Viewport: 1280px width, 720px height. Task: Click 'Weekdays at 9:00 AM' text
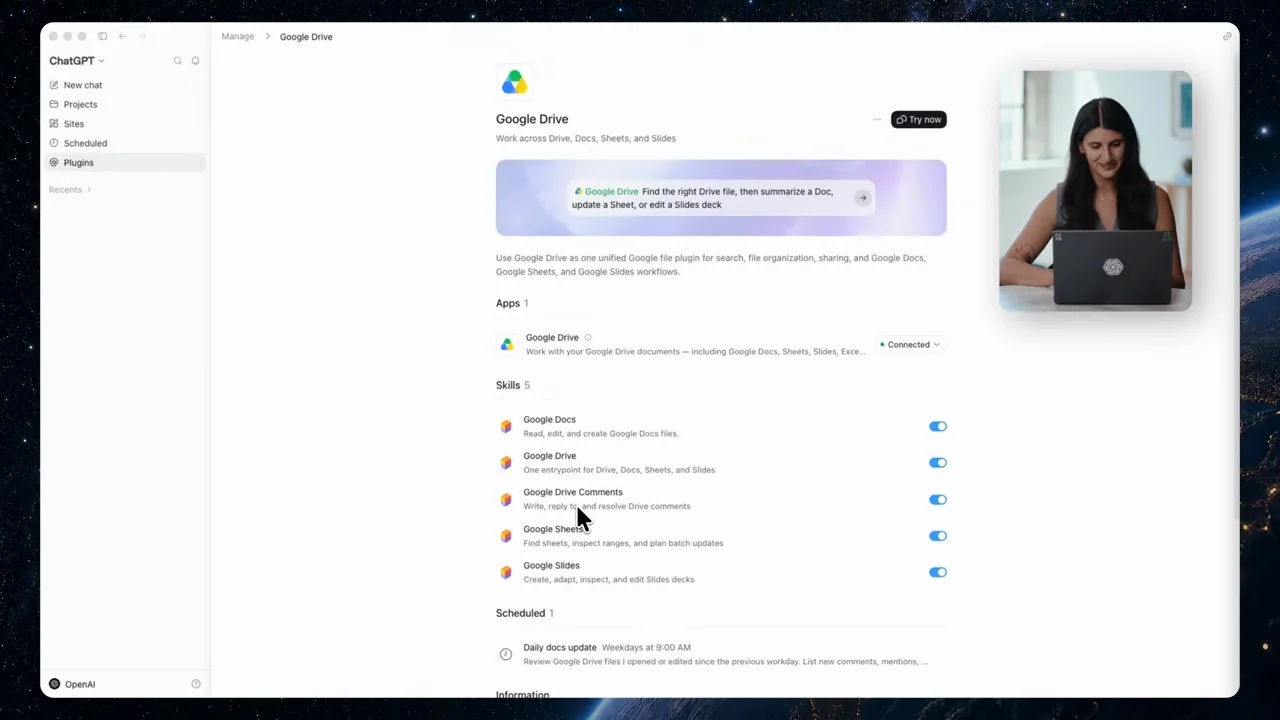pyautogui.click(x=646, y=647)
